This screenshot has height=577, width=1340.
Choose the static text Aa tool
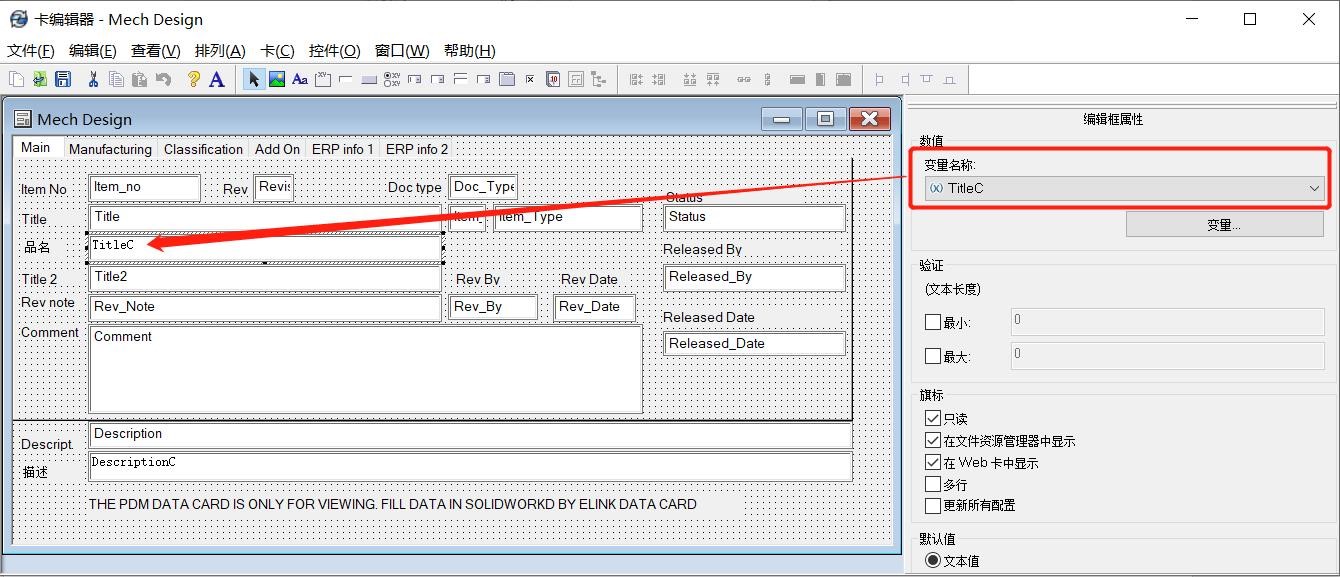[299, 79]
